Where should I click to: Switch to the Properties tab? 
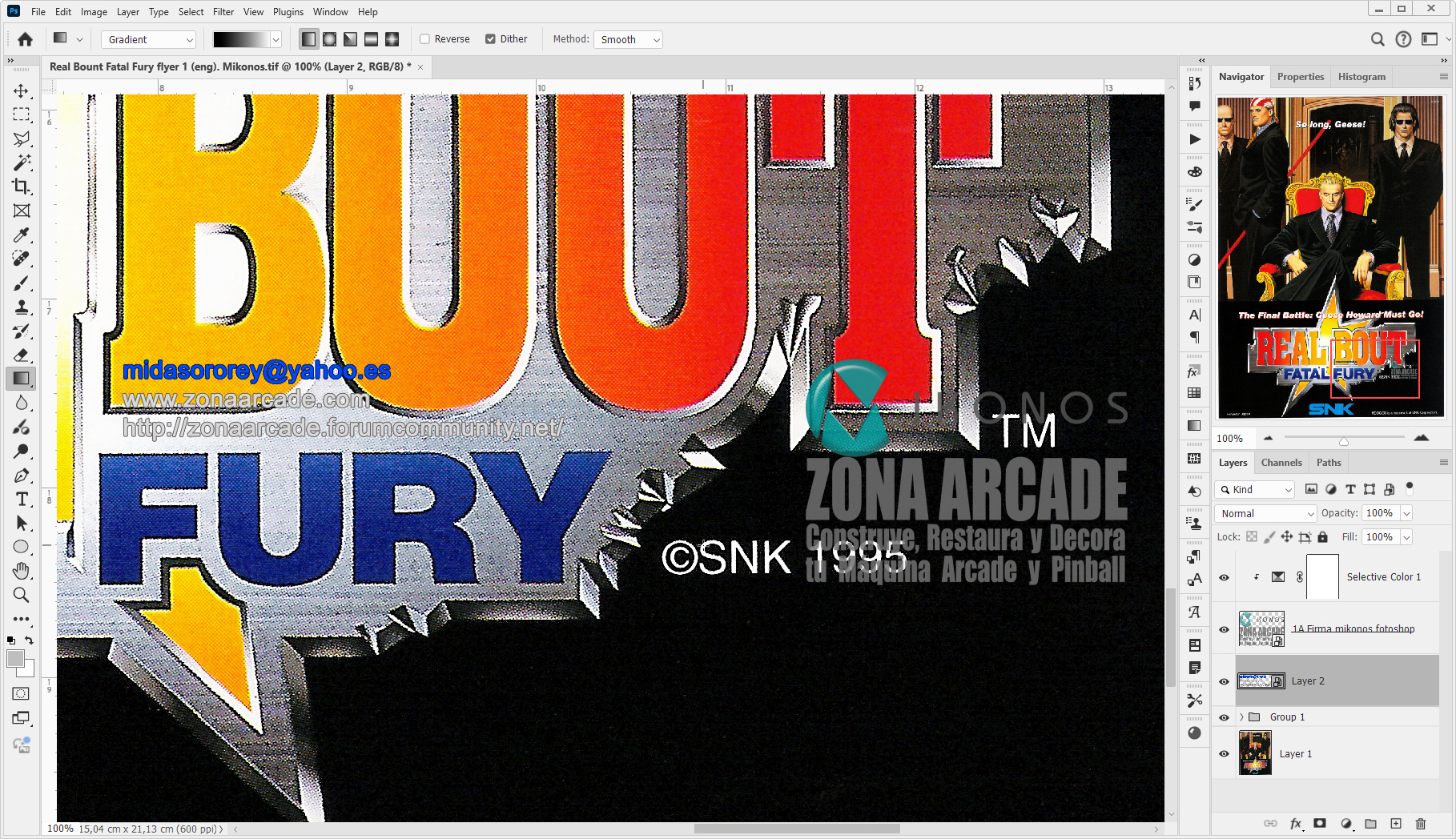pyautogui.click(x=1301, y=77)
